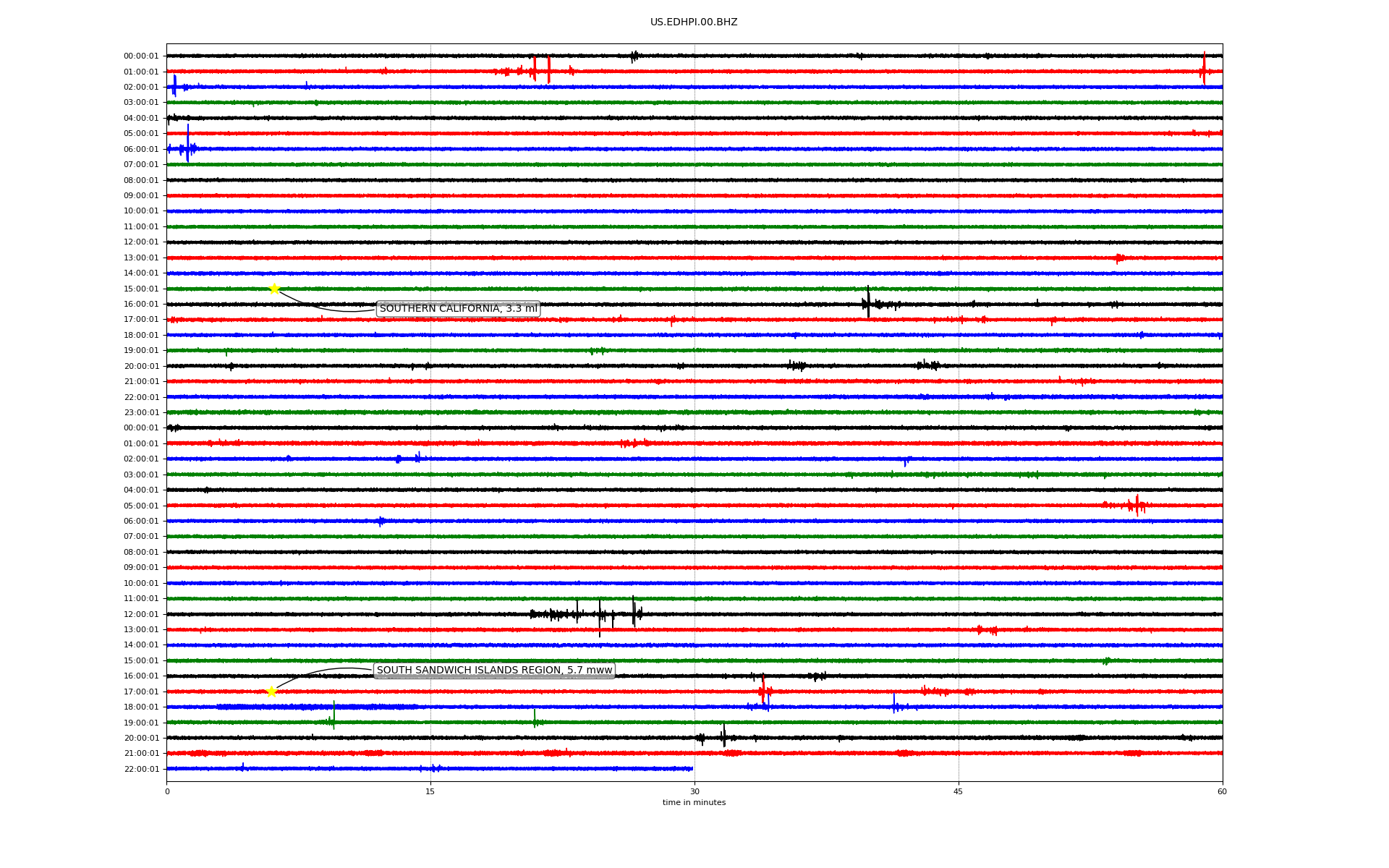This screenshot has height=868, width=1389.
Task: Click the 'time in minutes' axis label
Action: 693,802
